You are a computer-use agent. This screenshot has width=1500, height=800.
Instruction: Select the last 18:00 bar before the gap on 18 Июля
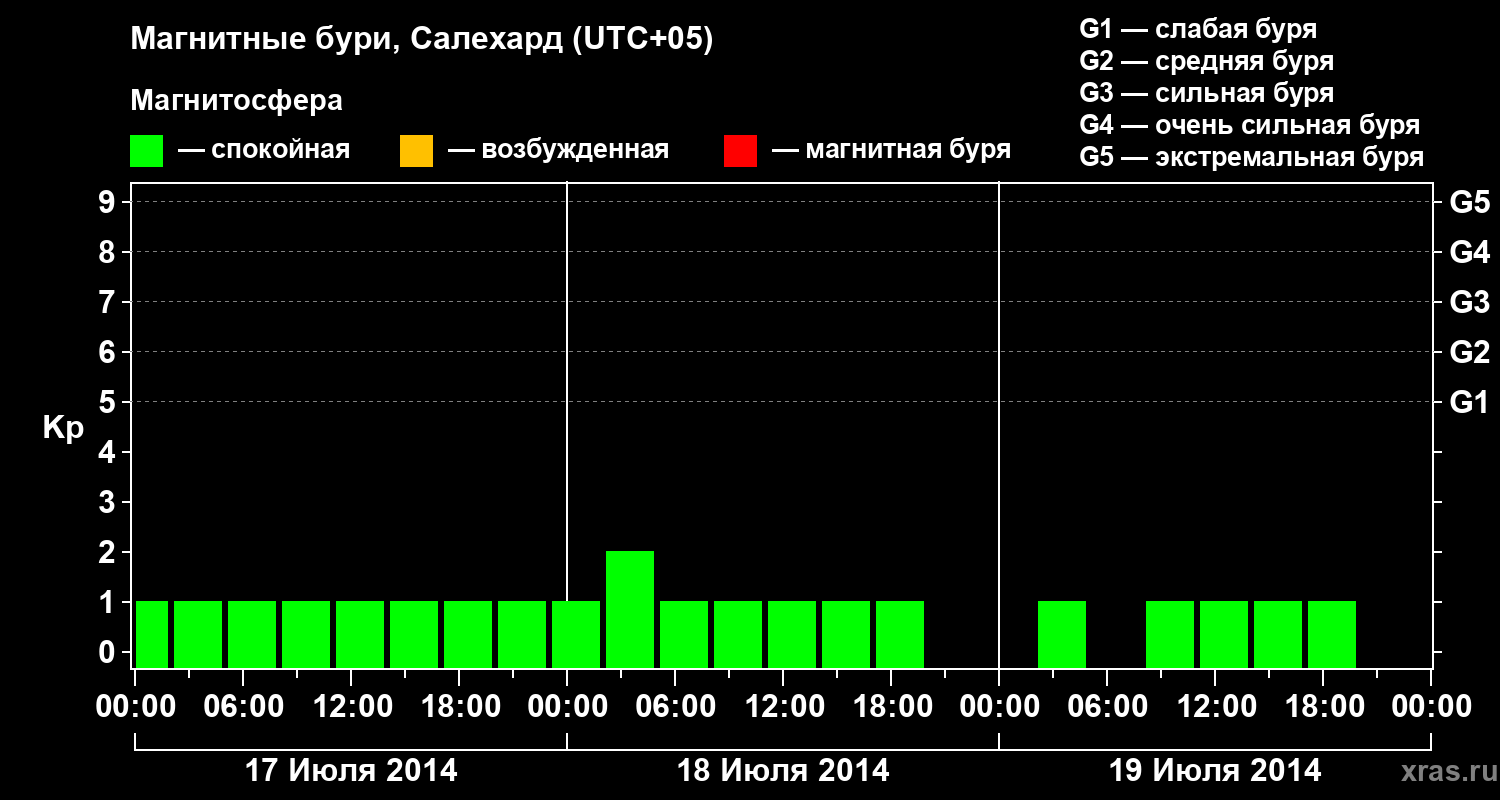(x=900, y=634)
